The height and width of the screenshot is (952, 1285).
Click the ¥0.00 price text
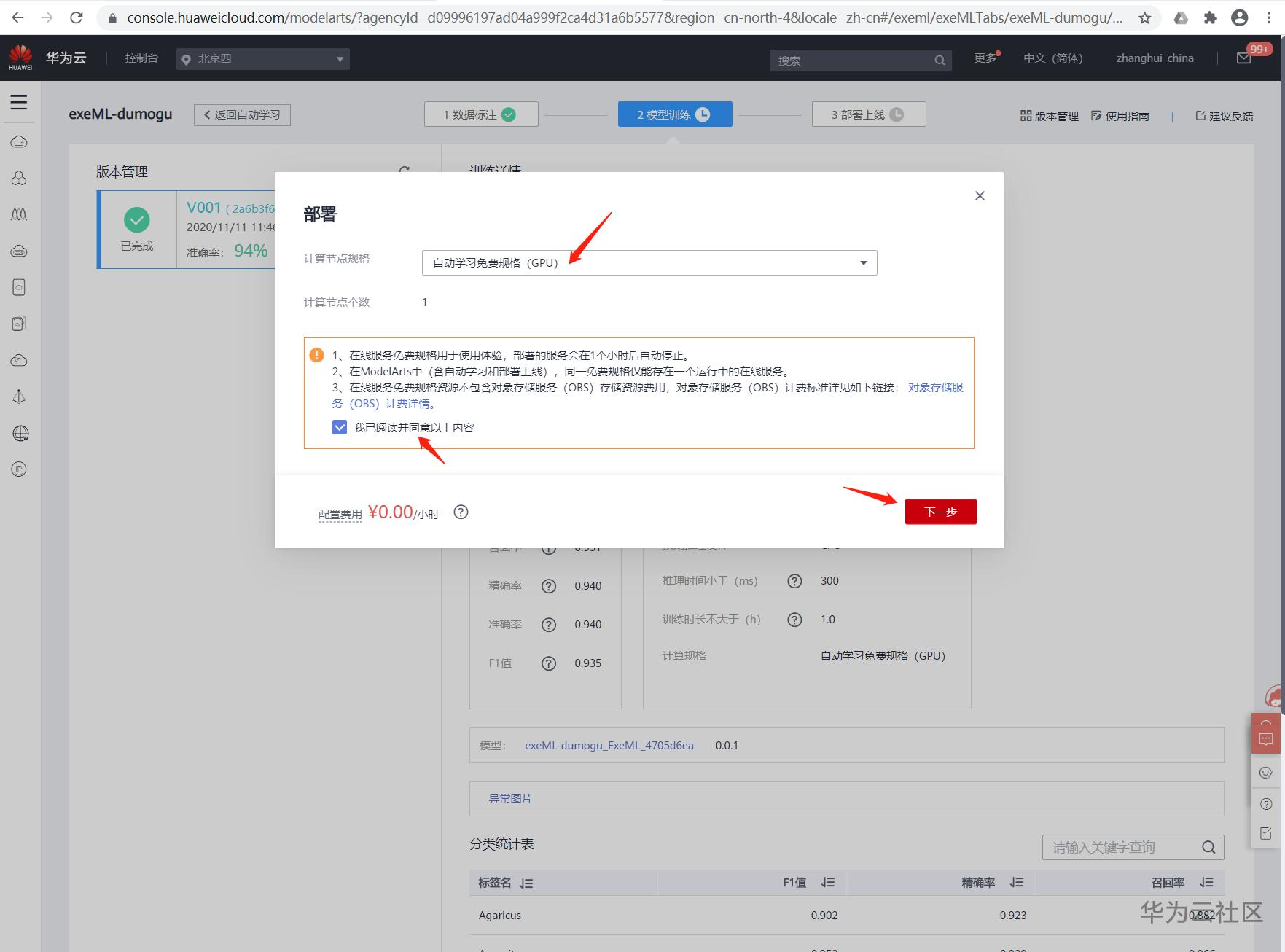pyautogui.click(x=391, y=512)
